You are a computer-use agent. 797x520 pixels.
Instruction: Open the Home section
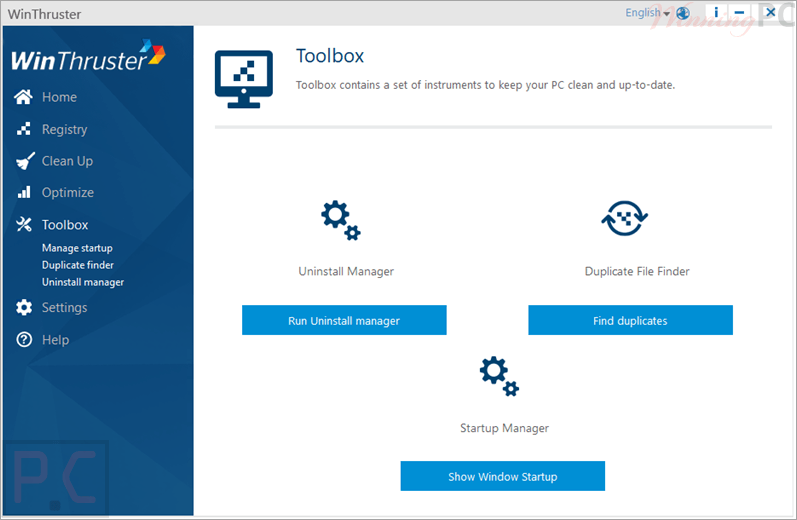(59, 97)
